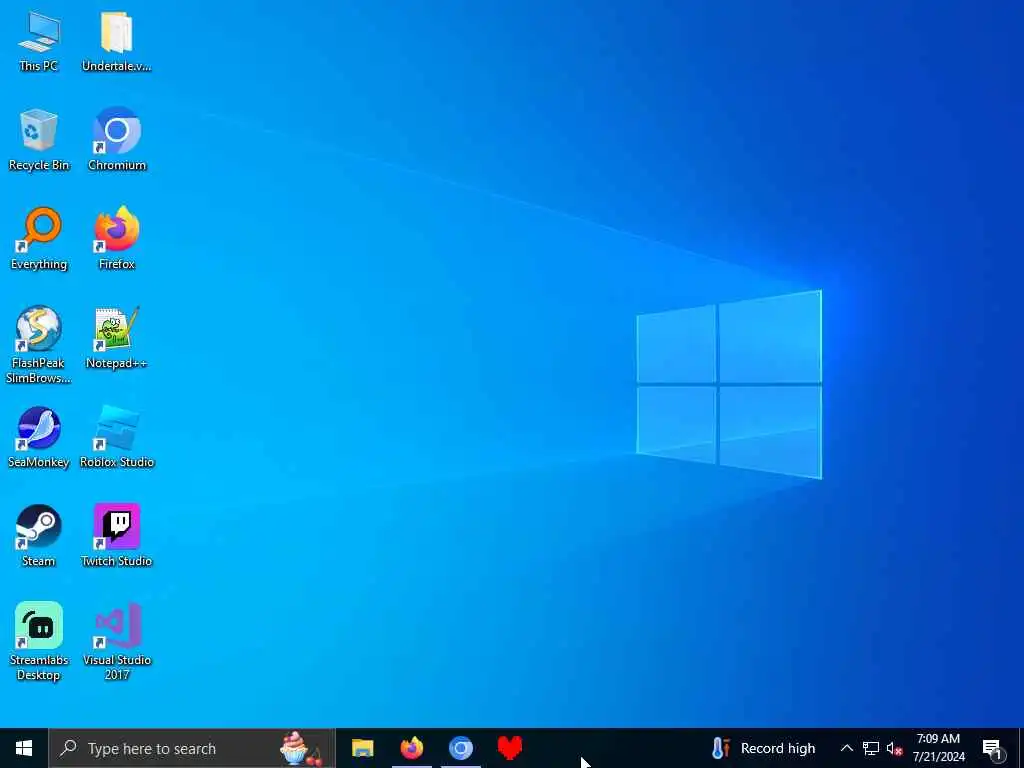Open the Undertale folder on desktop
This screenshot has height=768, width=1024.
(x=116, y=41)
